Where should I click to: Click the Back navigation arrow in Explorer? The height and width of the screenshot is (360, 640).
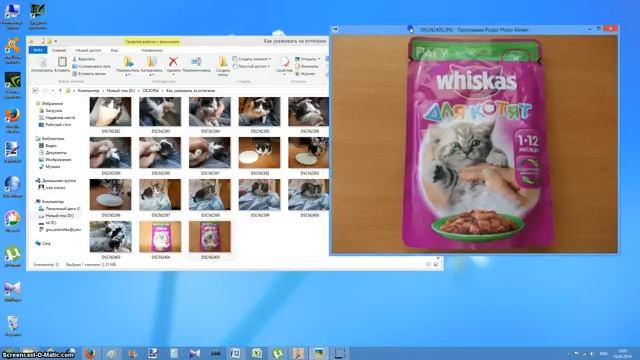pyautogui.click(x=35, y=91)
